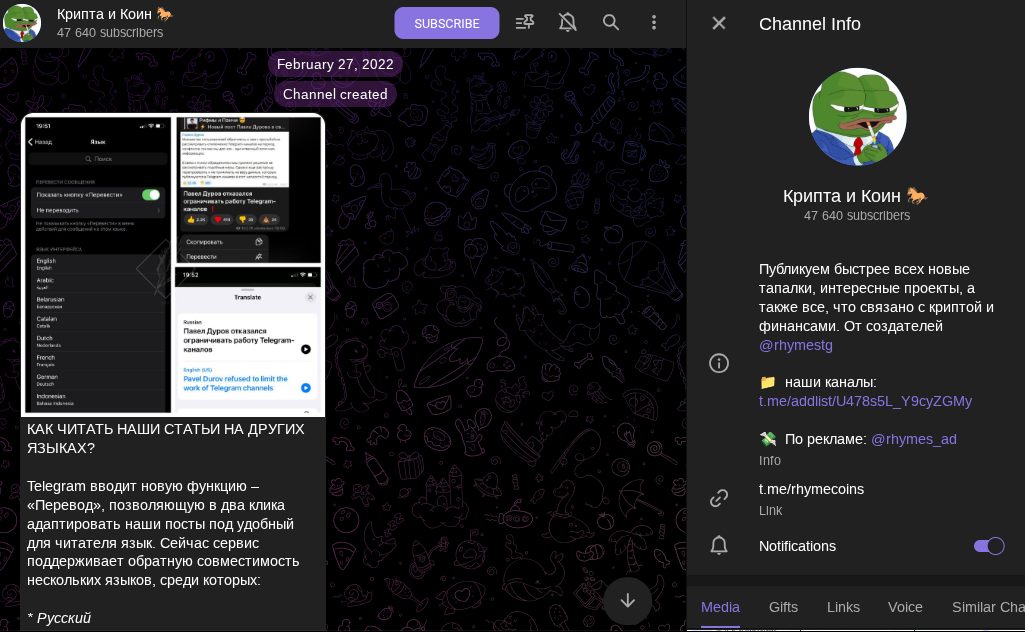1025x632 pixels.
Task: Open the three-dot more options menu
Action: [654, 23]
